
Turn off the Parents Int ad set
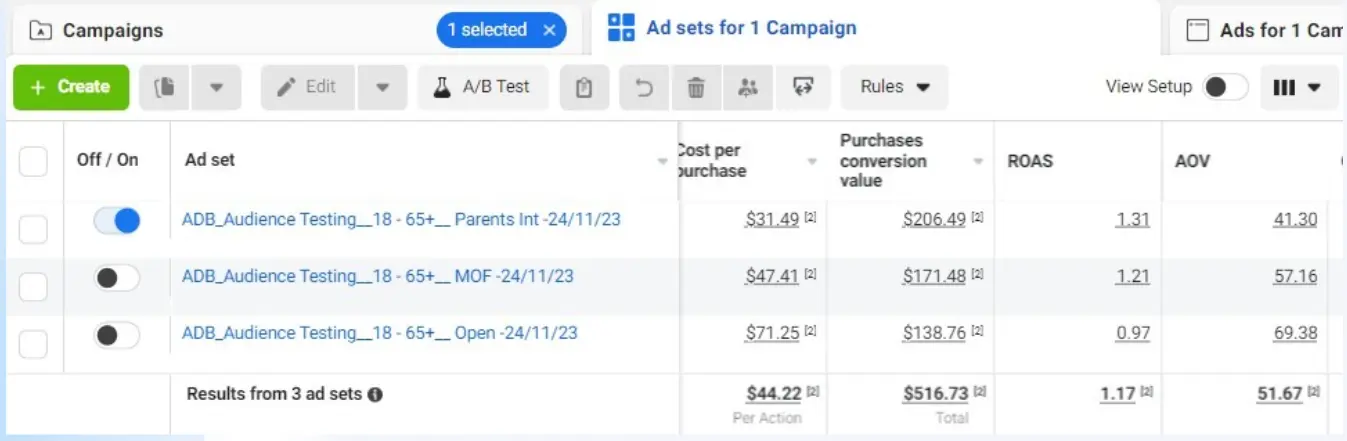pos(117,220)
